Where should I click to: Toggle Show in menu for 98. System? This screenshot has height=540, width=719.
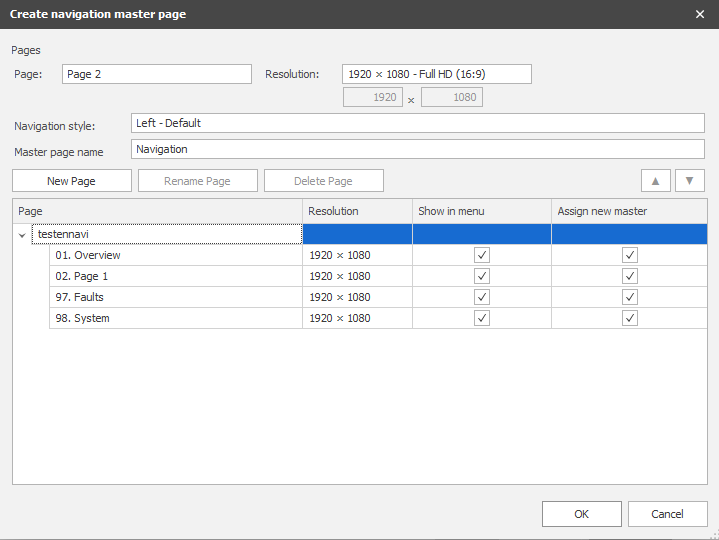pos(481,318)
